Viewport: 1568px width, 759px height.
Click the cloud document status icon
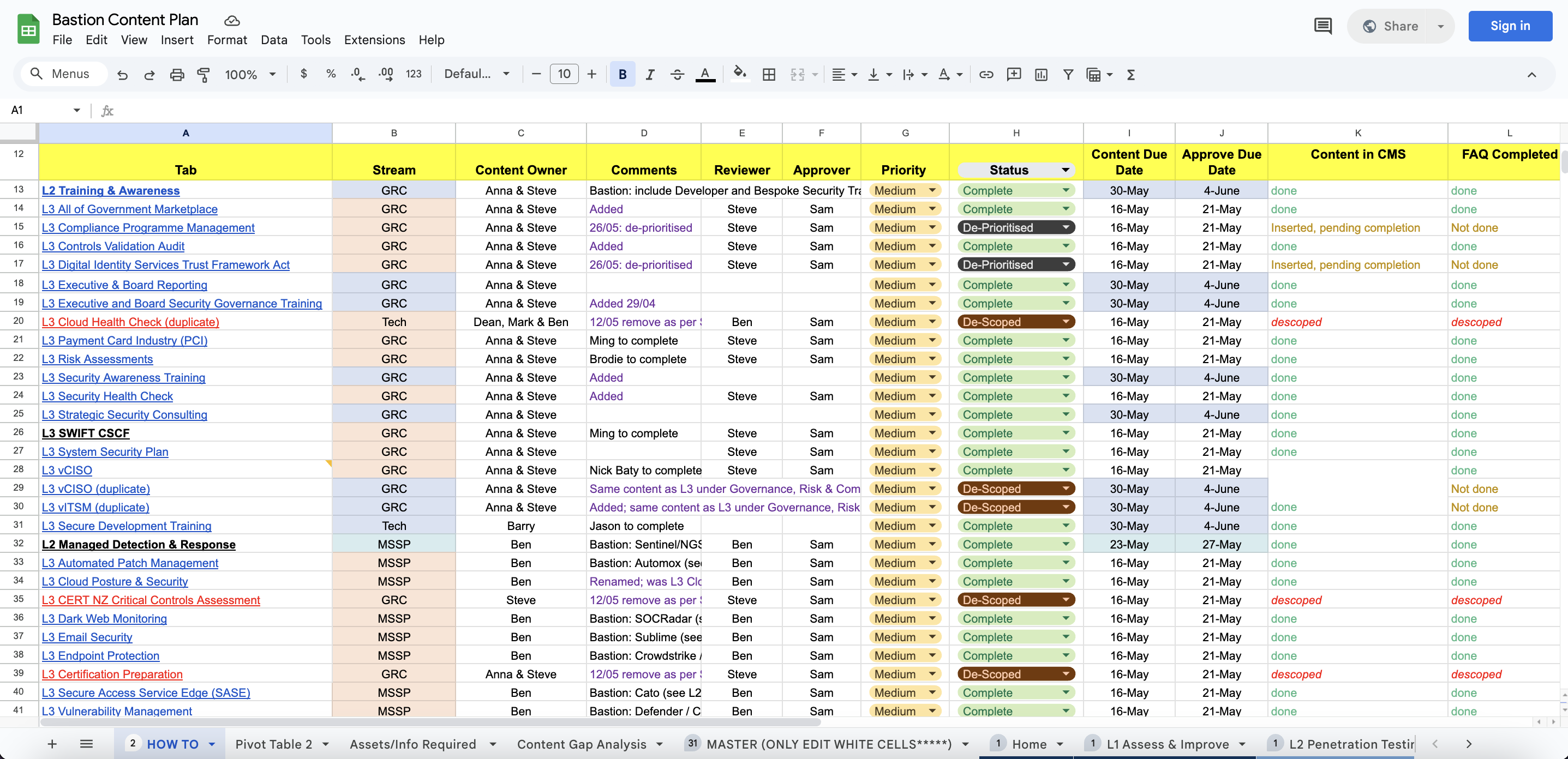(x=232, y=21)
